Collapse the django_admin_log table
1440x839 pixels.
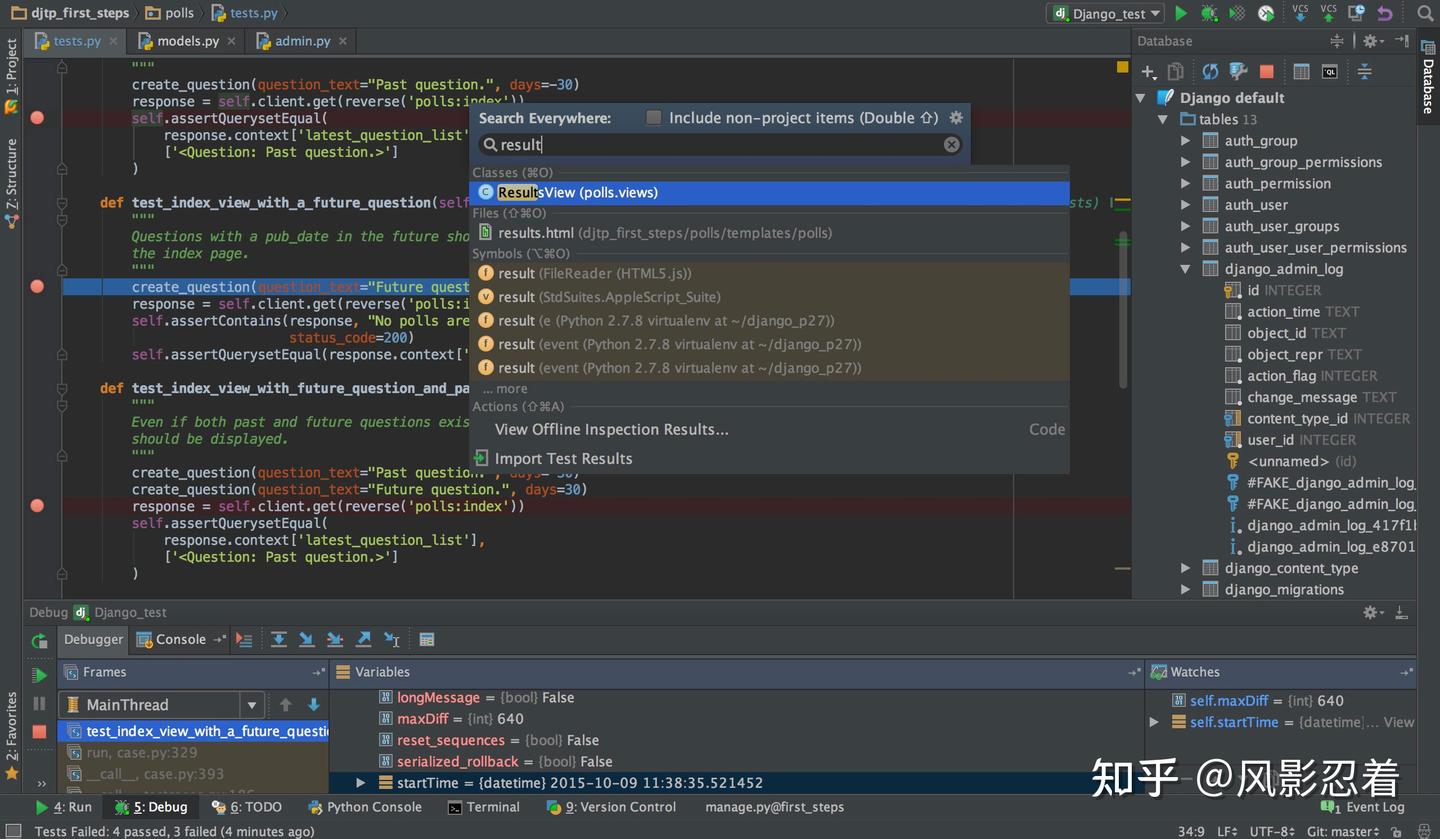[x=1185, y=268]
